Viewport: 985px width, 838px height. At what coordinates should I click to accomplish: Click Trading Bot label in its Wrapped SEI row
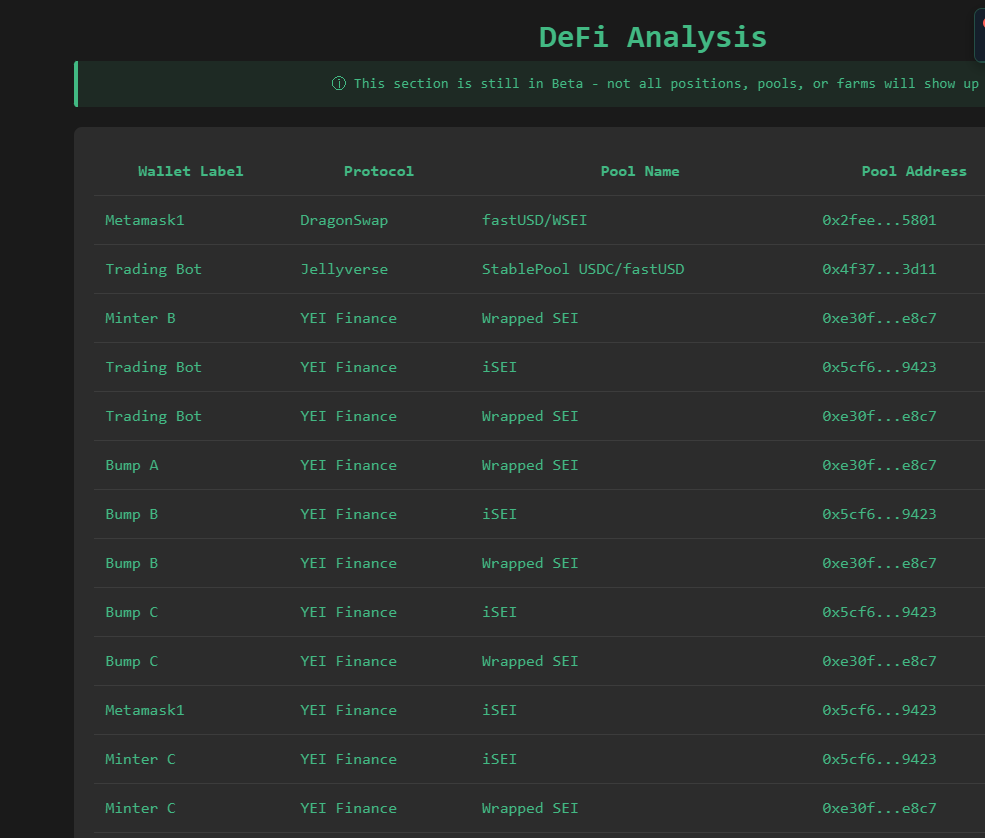point(153,416)
